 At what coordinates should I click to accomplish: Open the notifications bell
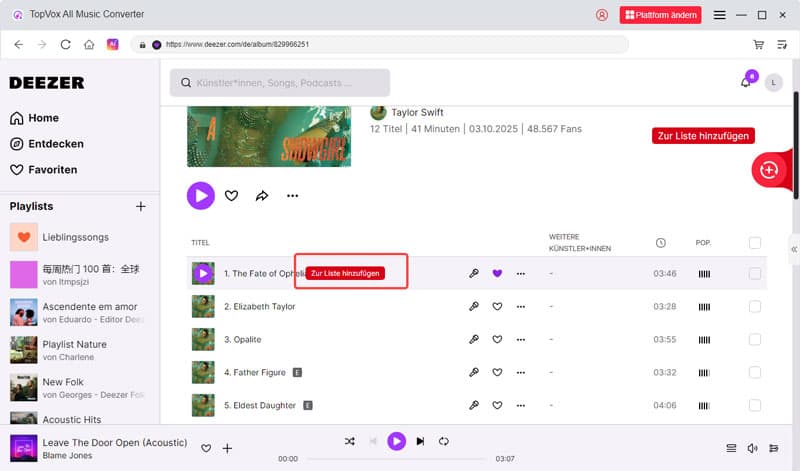pyautogui.click(x=746, y=82)
